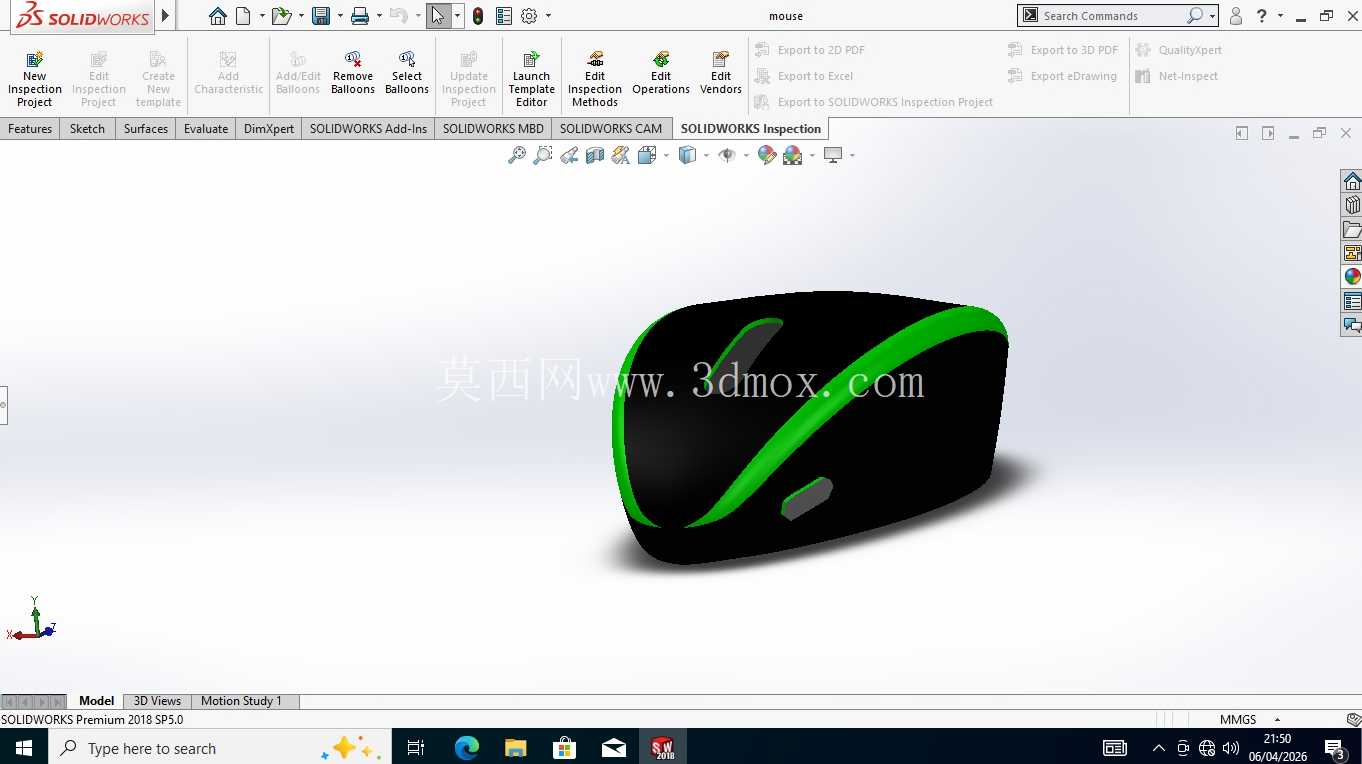Click the Help question mark icon
1362x764 pixels.
tap(1262, 16)
